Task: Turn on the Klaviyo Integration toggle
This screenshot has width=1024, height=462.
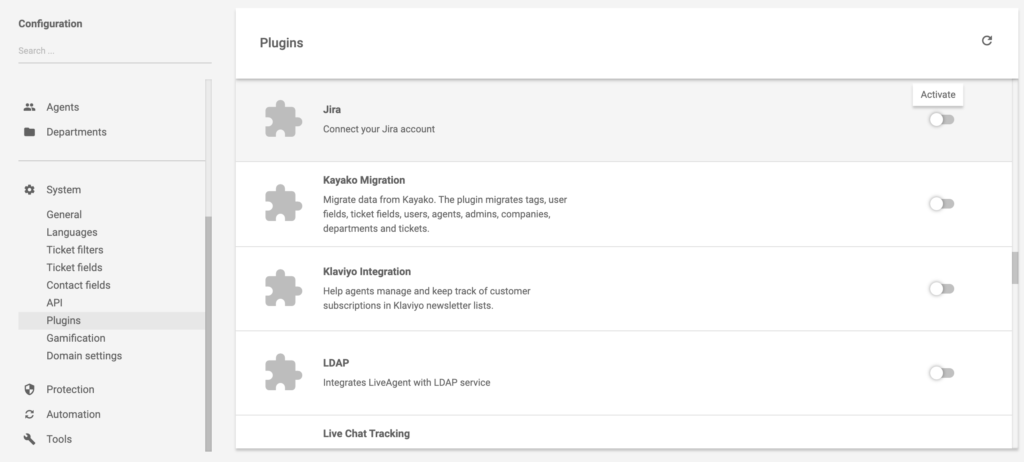Action: coord(942,289)
